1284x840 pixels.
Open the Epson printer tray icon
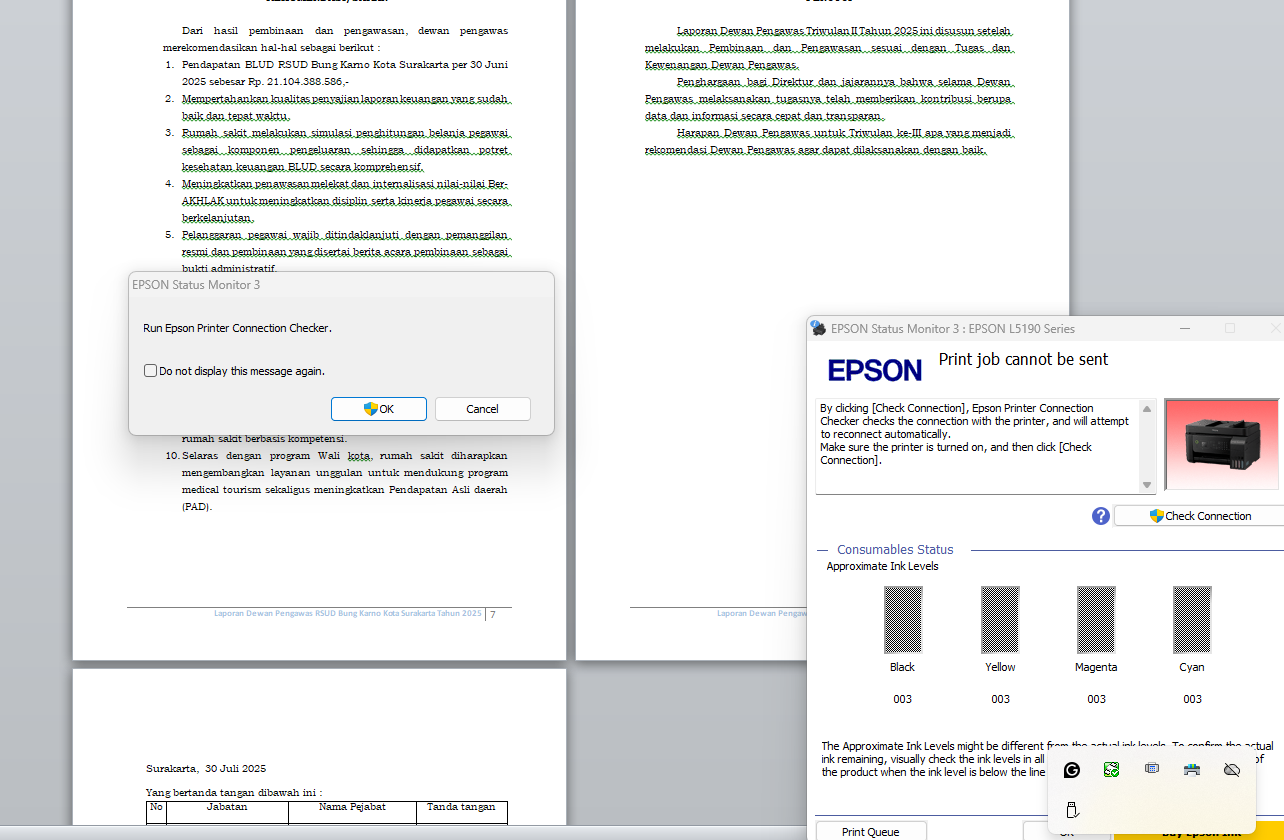point(1191,770)
